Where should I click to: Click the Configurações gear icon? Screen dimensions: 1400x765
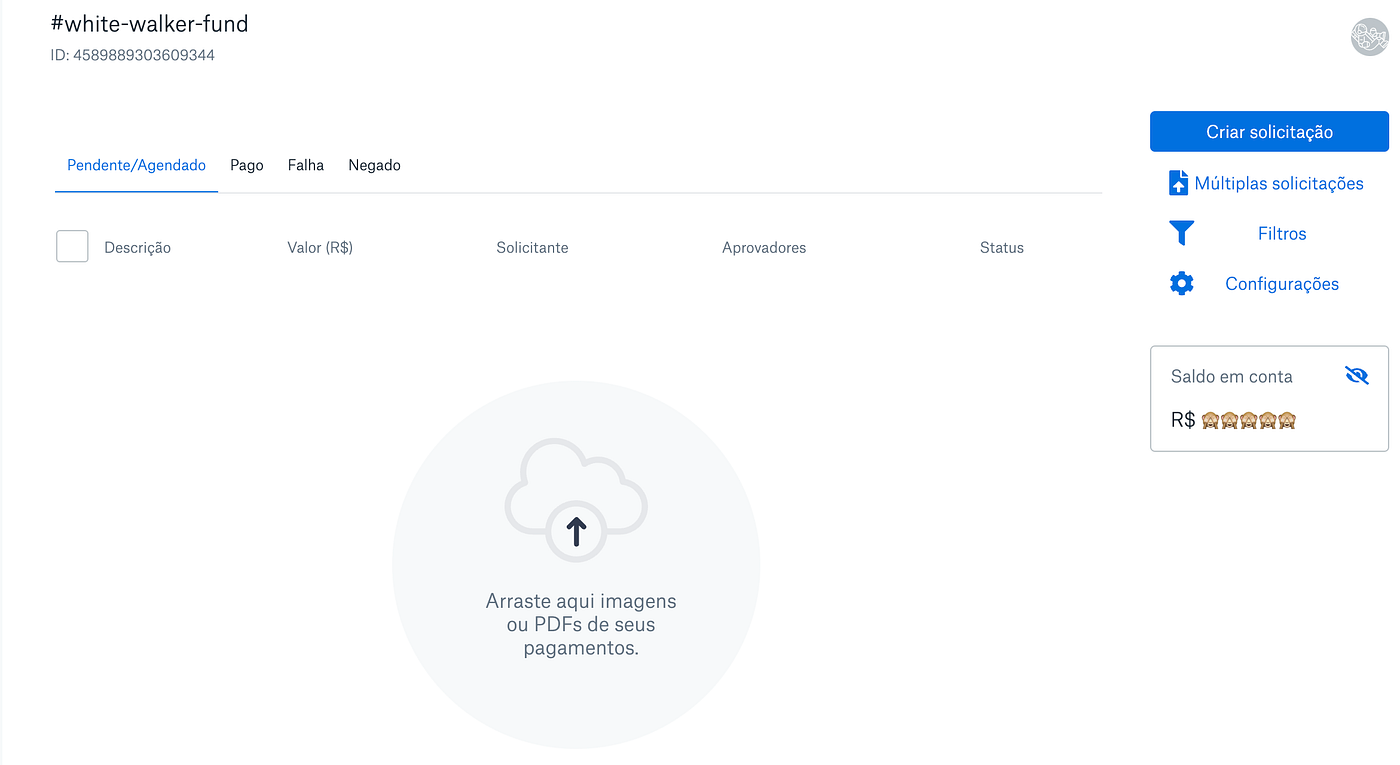(1182, 283)
